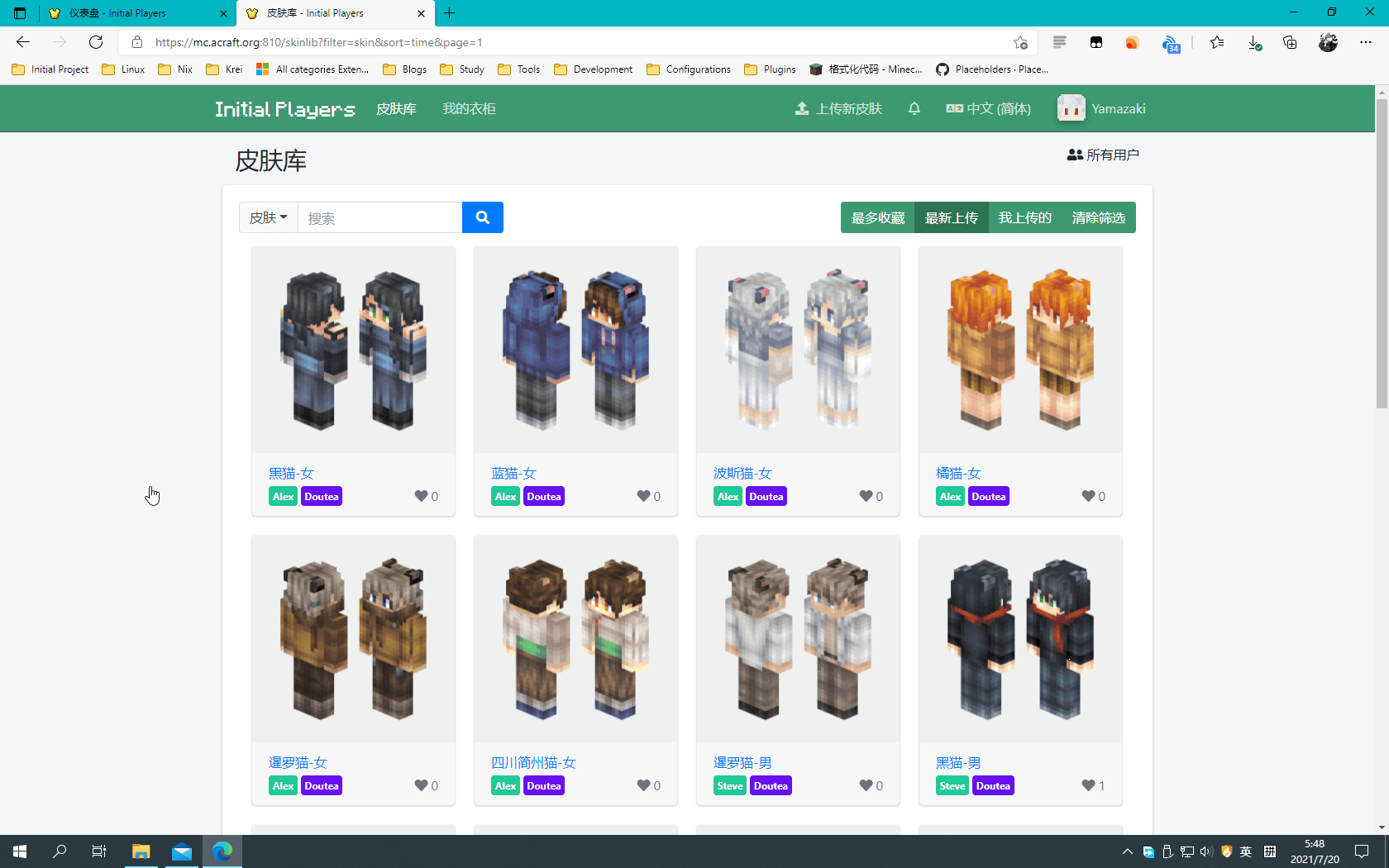Click the 搜索 search input field
The width and height of the screenshot is (1389, 868).
pyautogui.click(x=379, y=217)
